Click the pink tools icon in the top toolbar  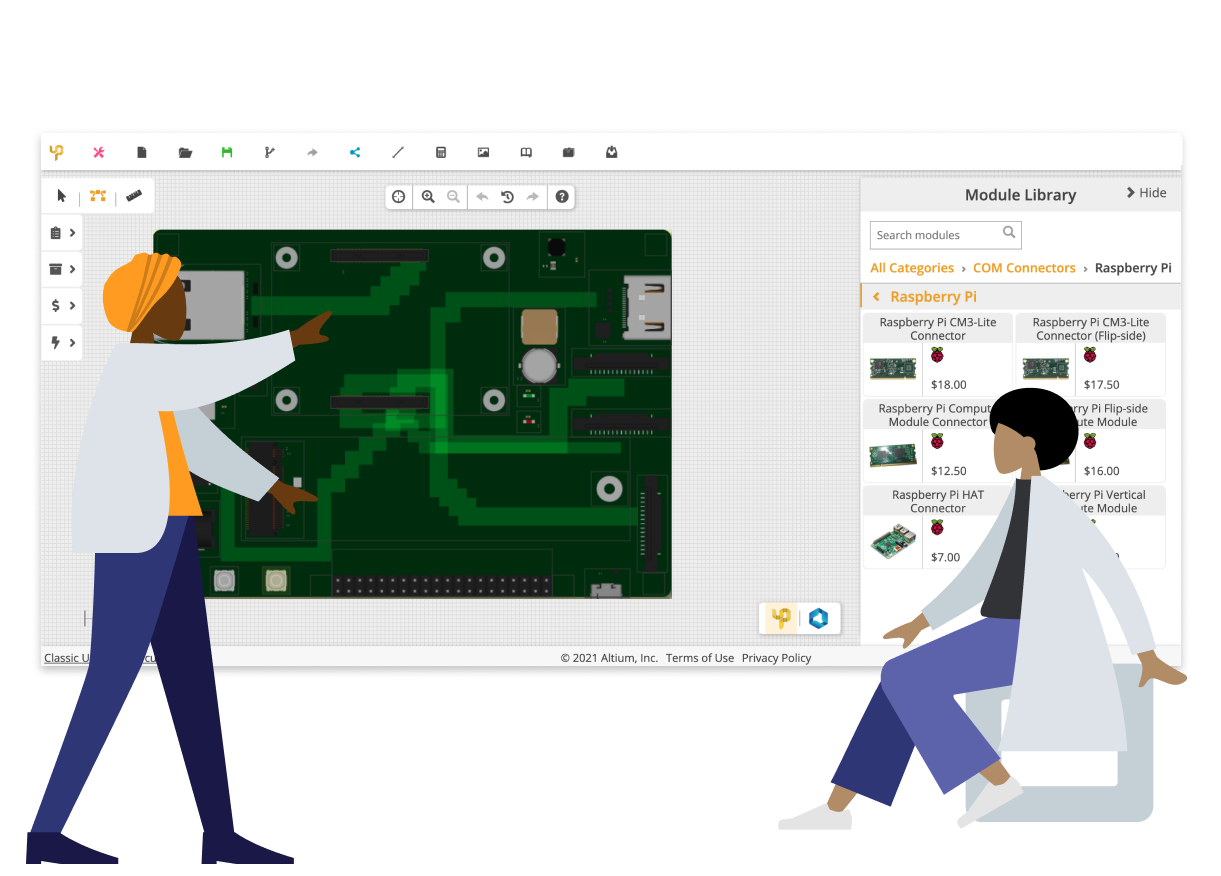tap(99, 152)
